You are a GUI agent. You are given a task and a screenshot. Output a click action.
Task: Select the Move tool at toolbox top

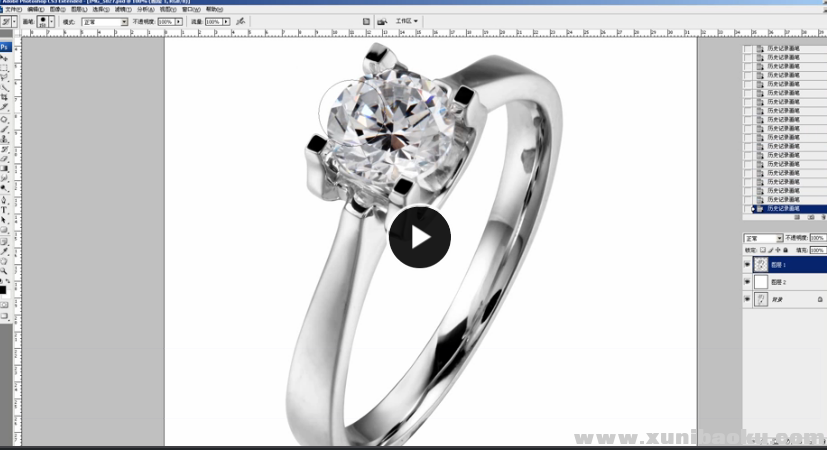click(4, 58)
